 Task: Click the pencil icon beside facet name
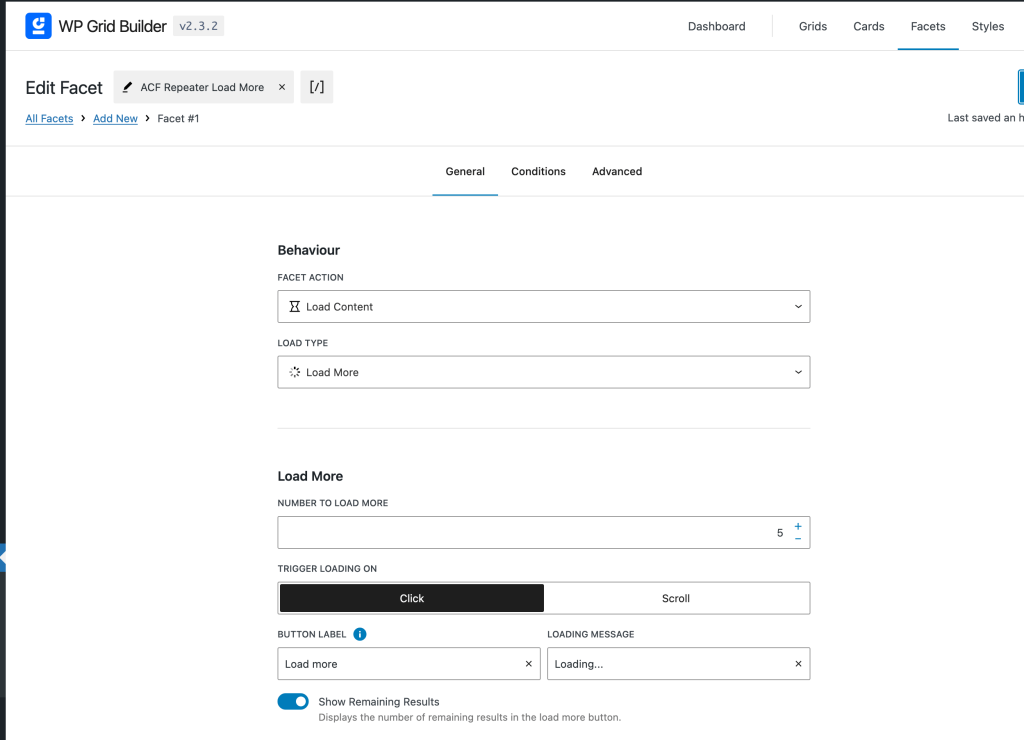tap(127, 87)
